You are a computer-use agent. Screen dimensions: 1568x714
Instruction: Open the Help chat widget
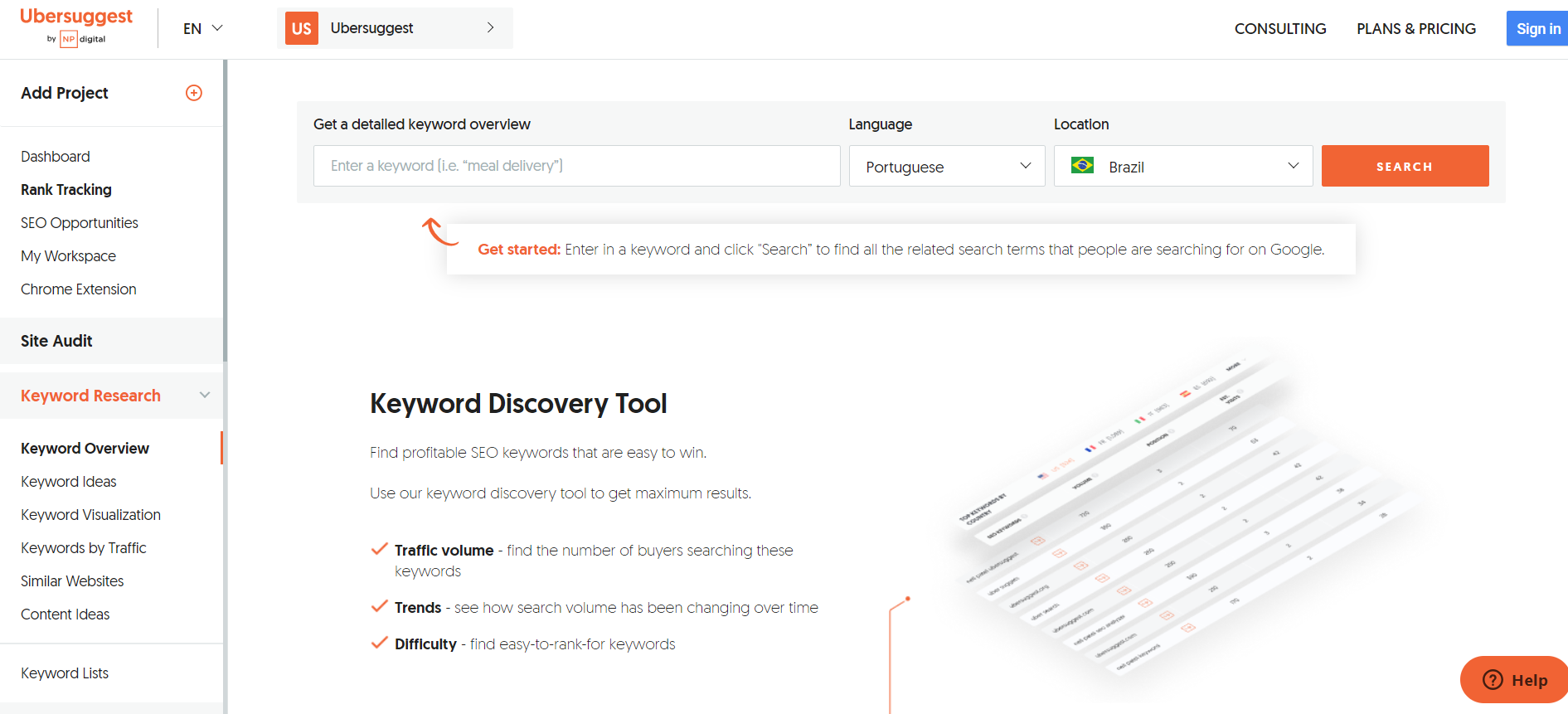(x=1514, y=680)
